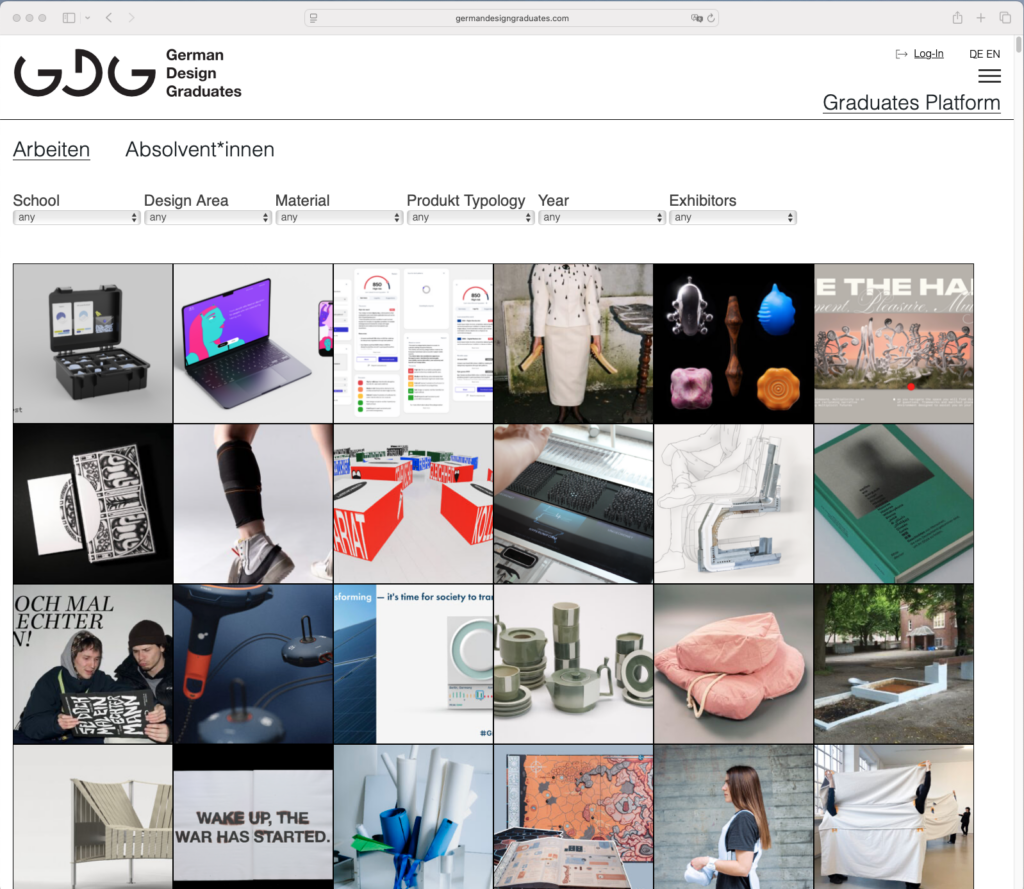The width and height of the screenshot is (1024, 889).
Task: Open the Graduates Platform link
Action: pos(911,103)
